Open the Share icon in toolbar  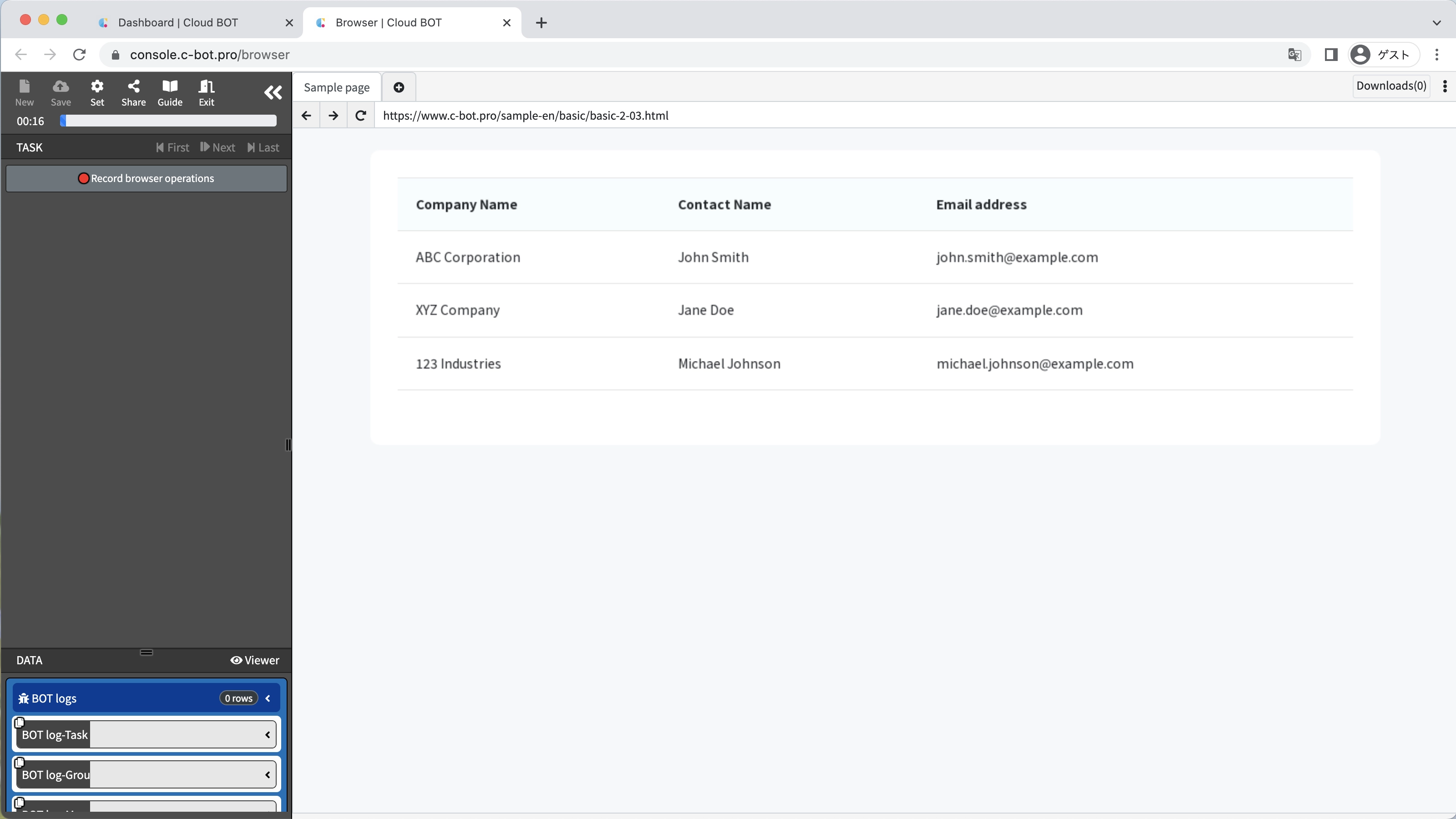click(x=133, y=93)
